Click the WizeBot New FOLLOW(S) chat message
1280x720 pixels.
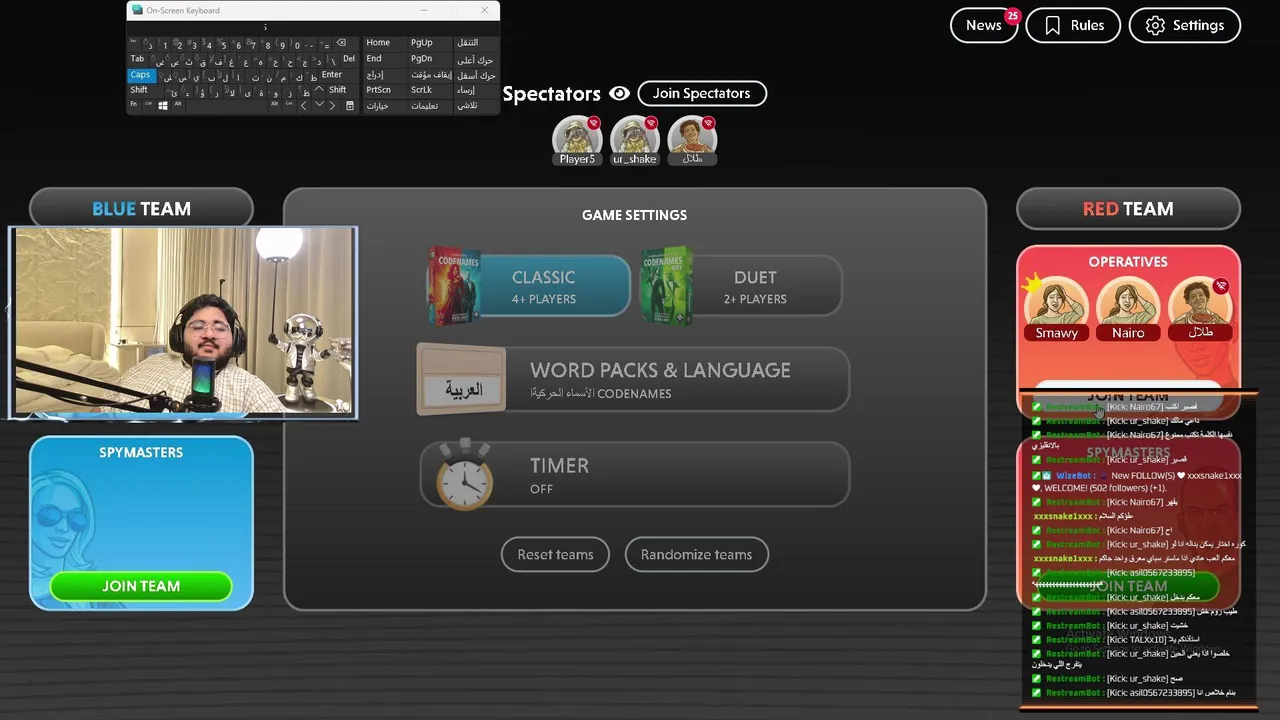1137,481
